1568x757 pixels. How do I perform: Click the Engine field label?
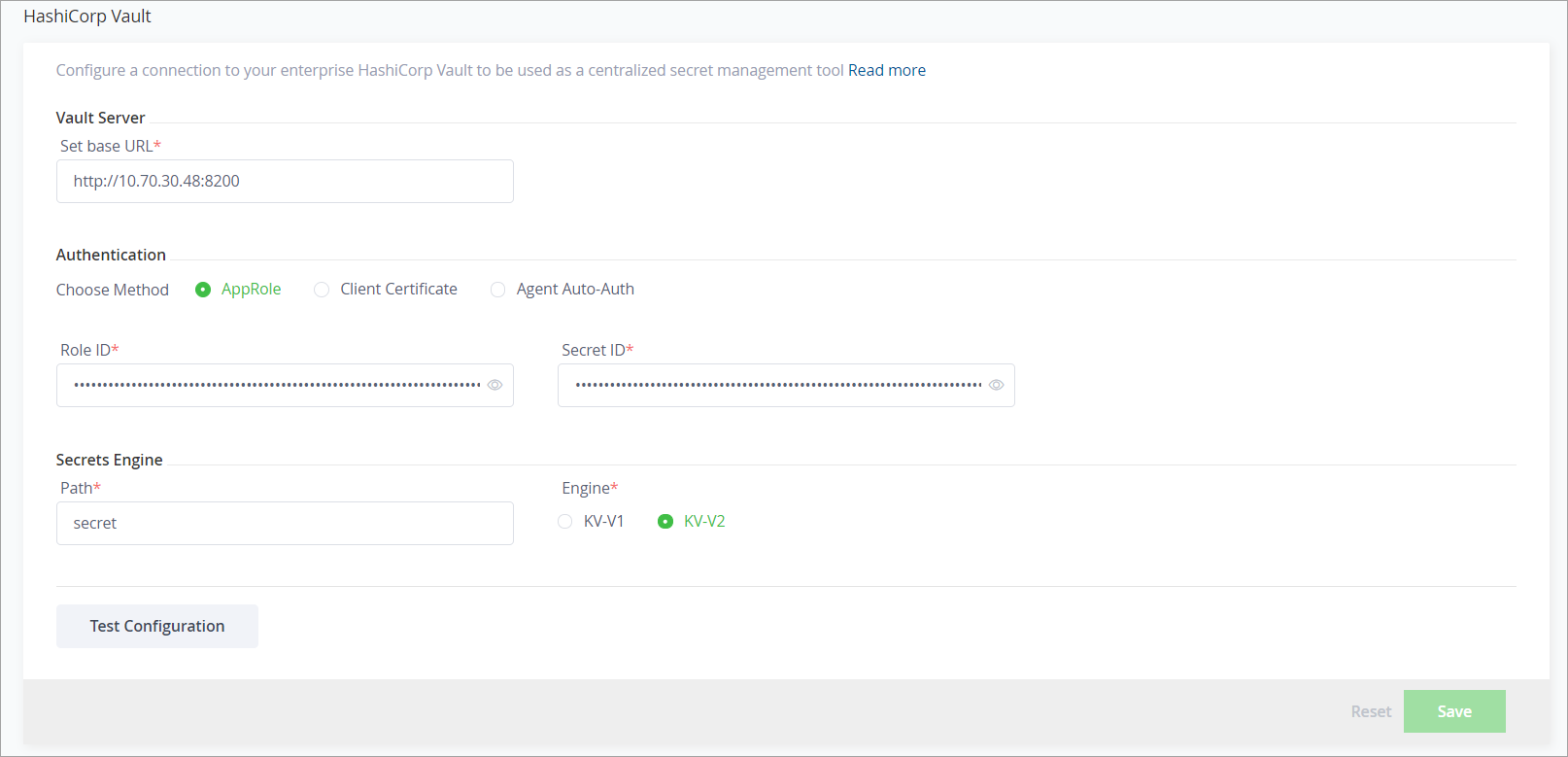[x=590, y=488]
